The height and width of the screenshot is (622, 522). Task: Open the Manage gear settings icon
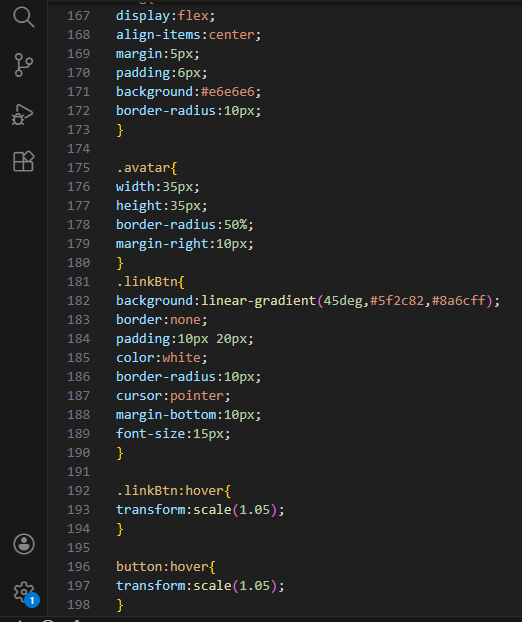click(x=25, y=593)
